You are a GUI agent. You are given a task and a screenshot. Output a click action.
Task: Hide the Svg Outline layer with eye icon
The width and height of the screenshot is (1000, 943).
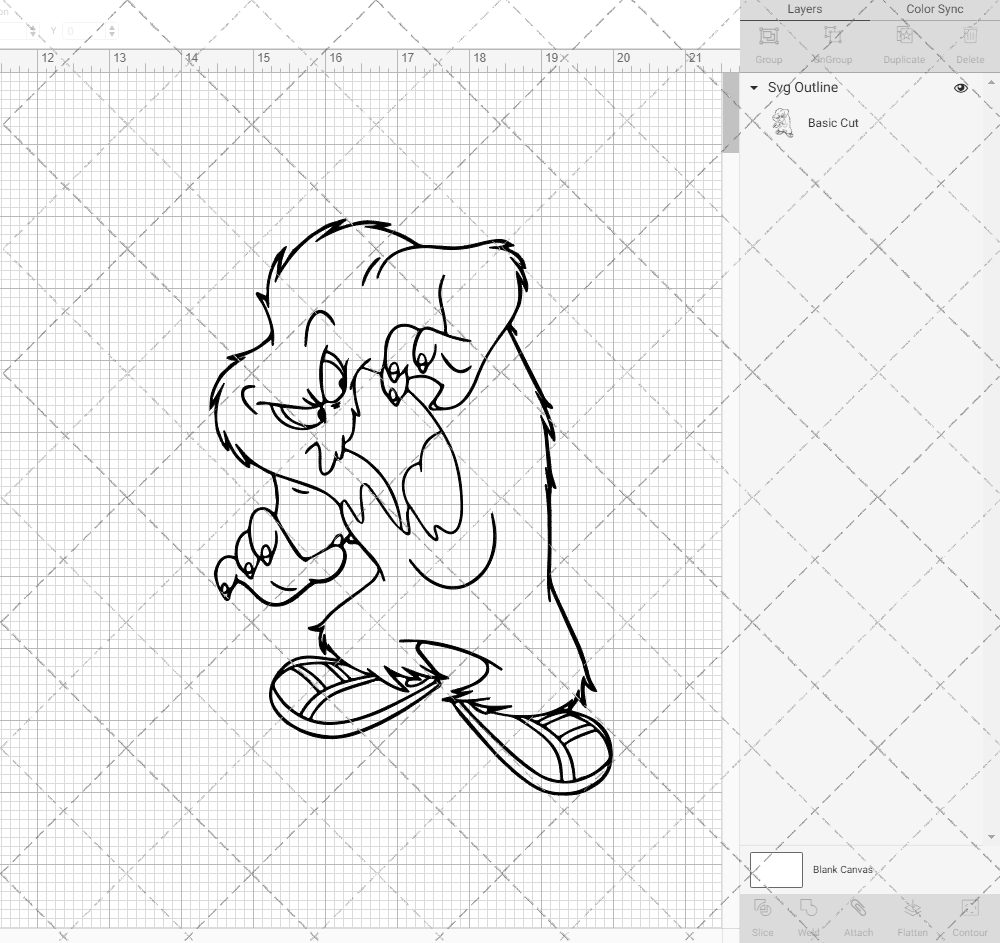[960, 88]
